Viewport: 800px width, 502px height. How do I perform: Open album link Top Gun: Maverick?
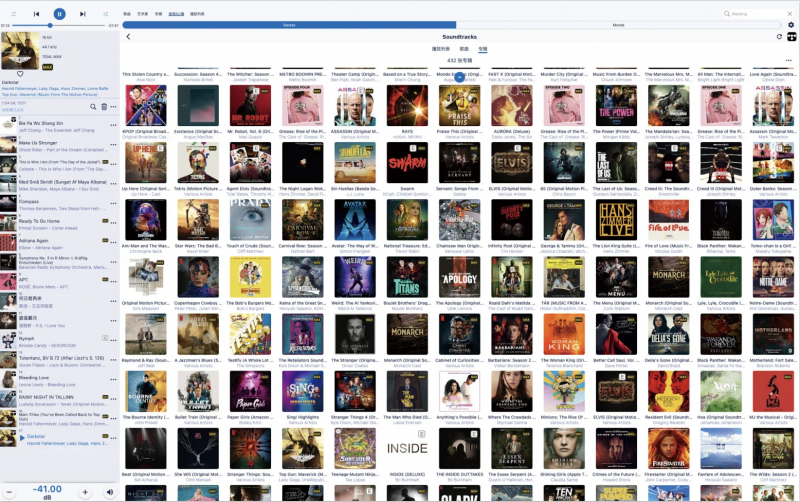(x=49, y=94)
